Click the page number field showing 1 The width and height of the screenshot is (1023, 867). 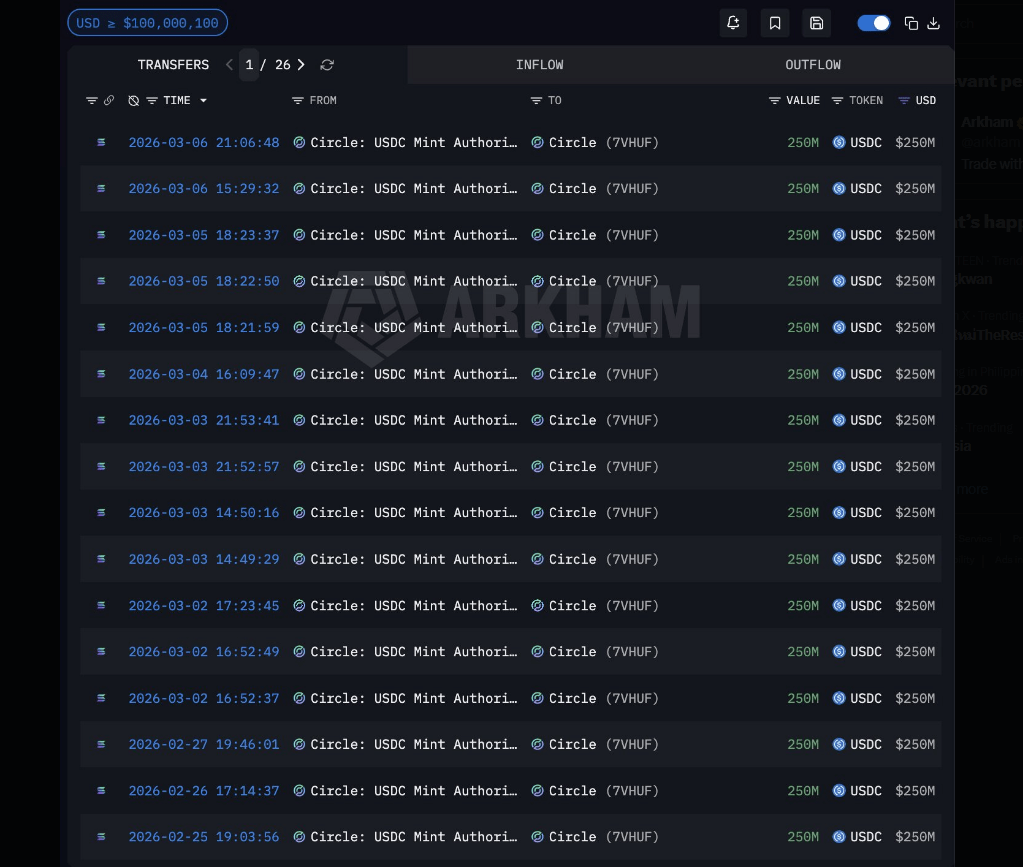click(249, 65)
